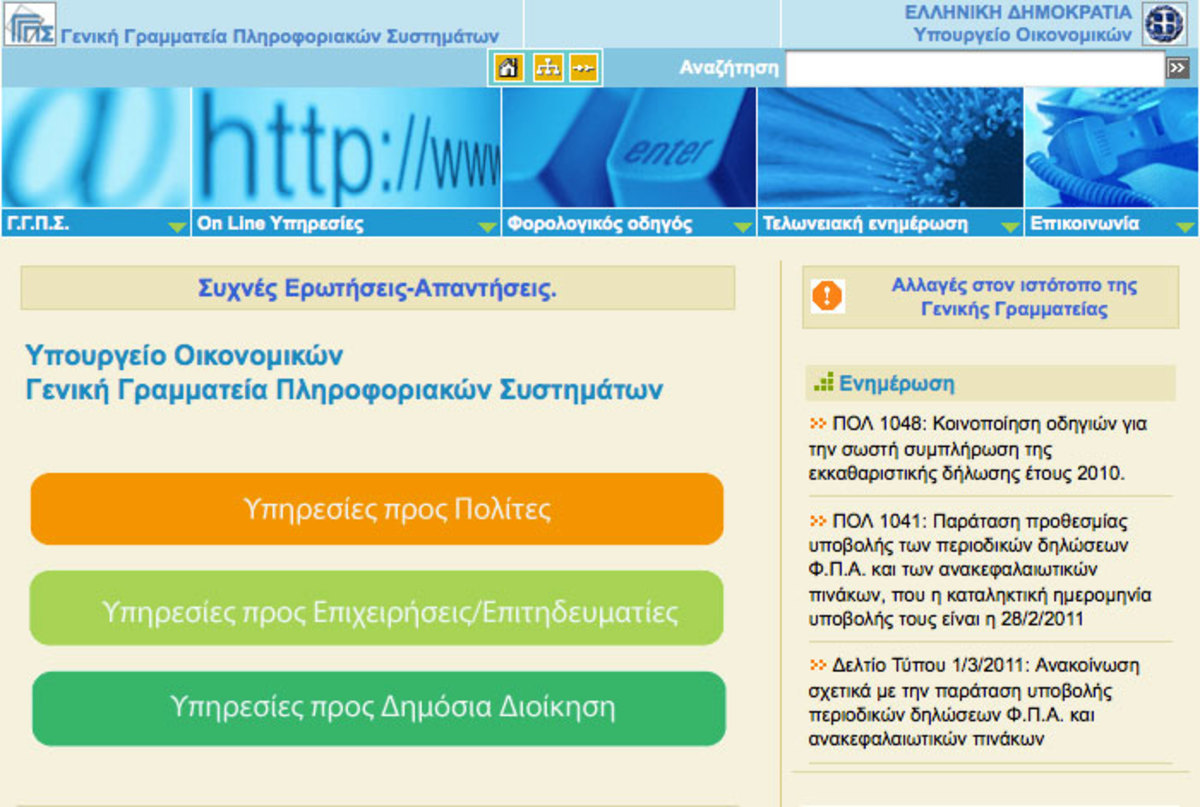
Task: Expand the Γ.Γ.Π.Σ. menu dropdown arrow
Action: (176, 226)
